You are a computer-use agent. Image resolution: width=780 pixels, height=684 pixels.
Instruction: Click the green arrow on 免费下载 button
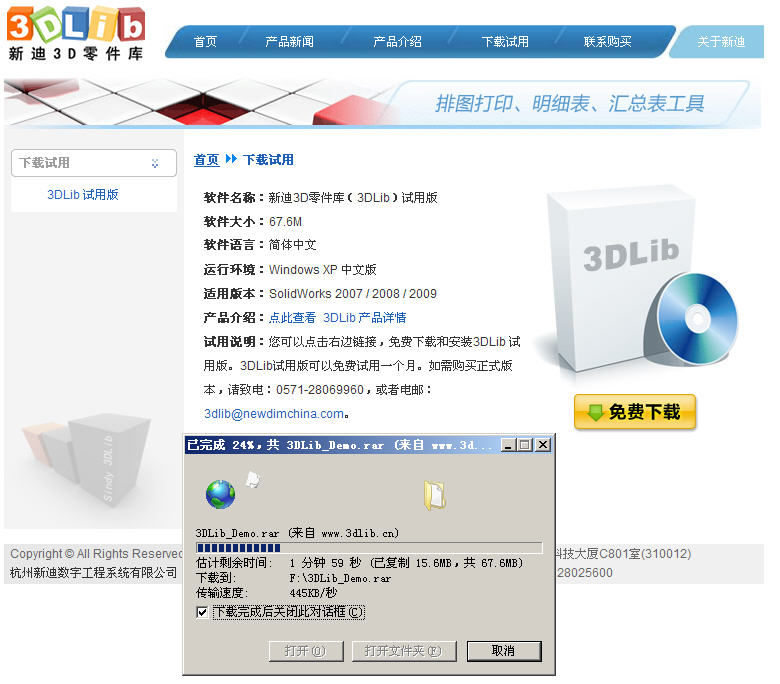(594, 412)
